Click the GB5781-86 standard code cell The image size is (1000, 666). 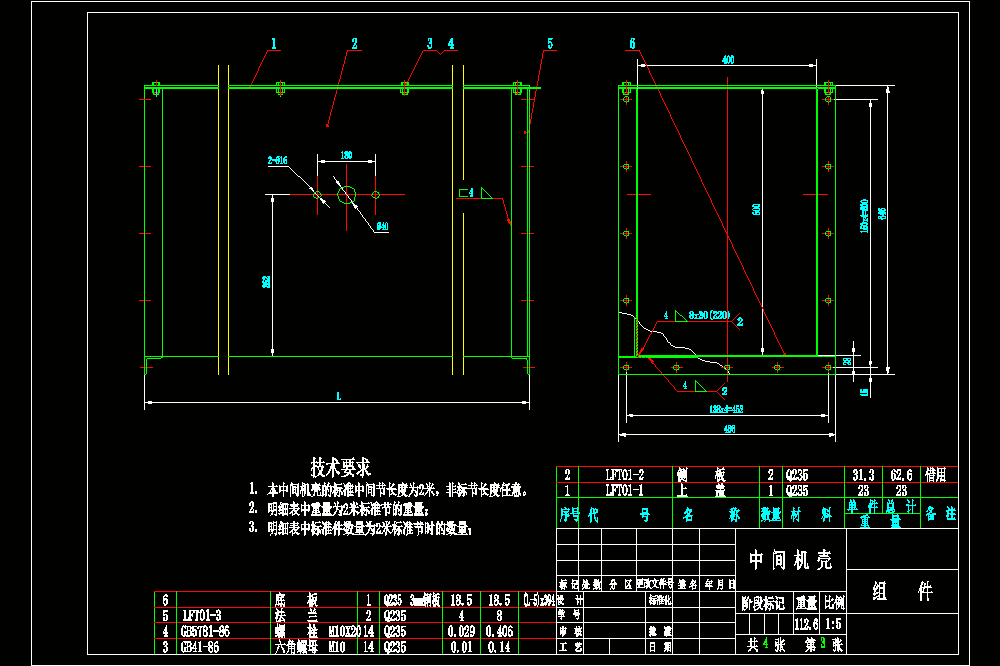click(x=205, y=632)
